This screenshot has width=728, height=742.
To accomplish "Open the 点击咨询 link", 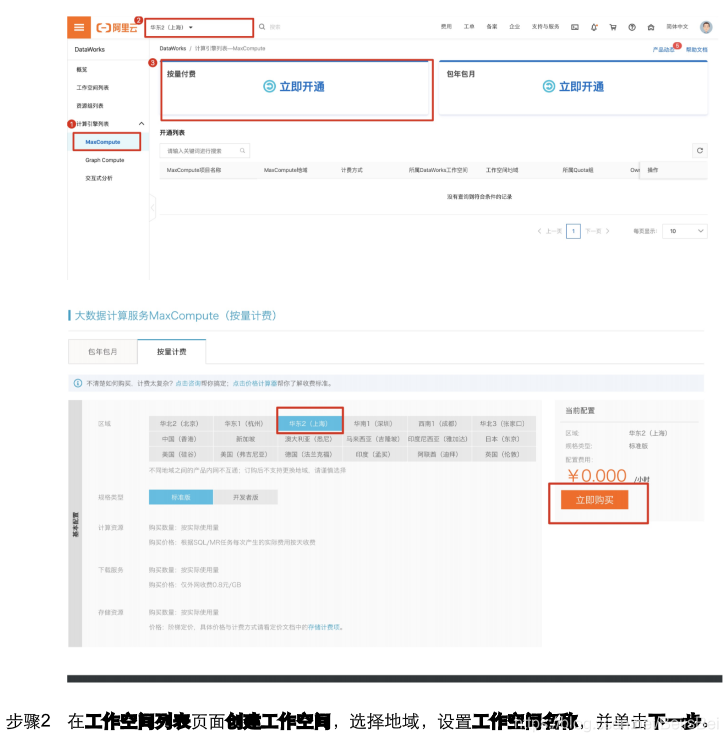I will pos(188,383).
